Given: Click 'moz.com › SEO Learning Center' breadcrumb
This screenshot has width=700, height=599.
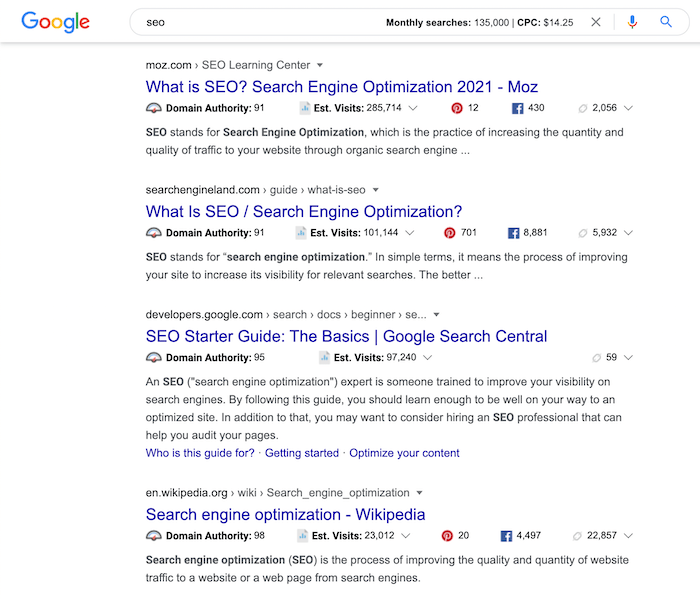Looking at the screenshot, I should [x=228, y=65].
